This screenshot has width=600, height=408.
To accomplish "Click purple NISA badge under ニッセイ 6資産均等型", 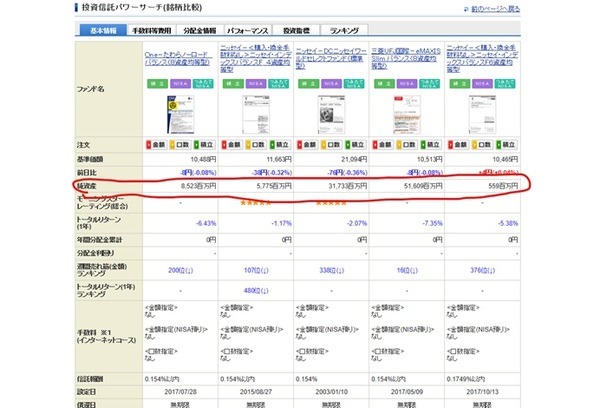I will pos(482,83).
